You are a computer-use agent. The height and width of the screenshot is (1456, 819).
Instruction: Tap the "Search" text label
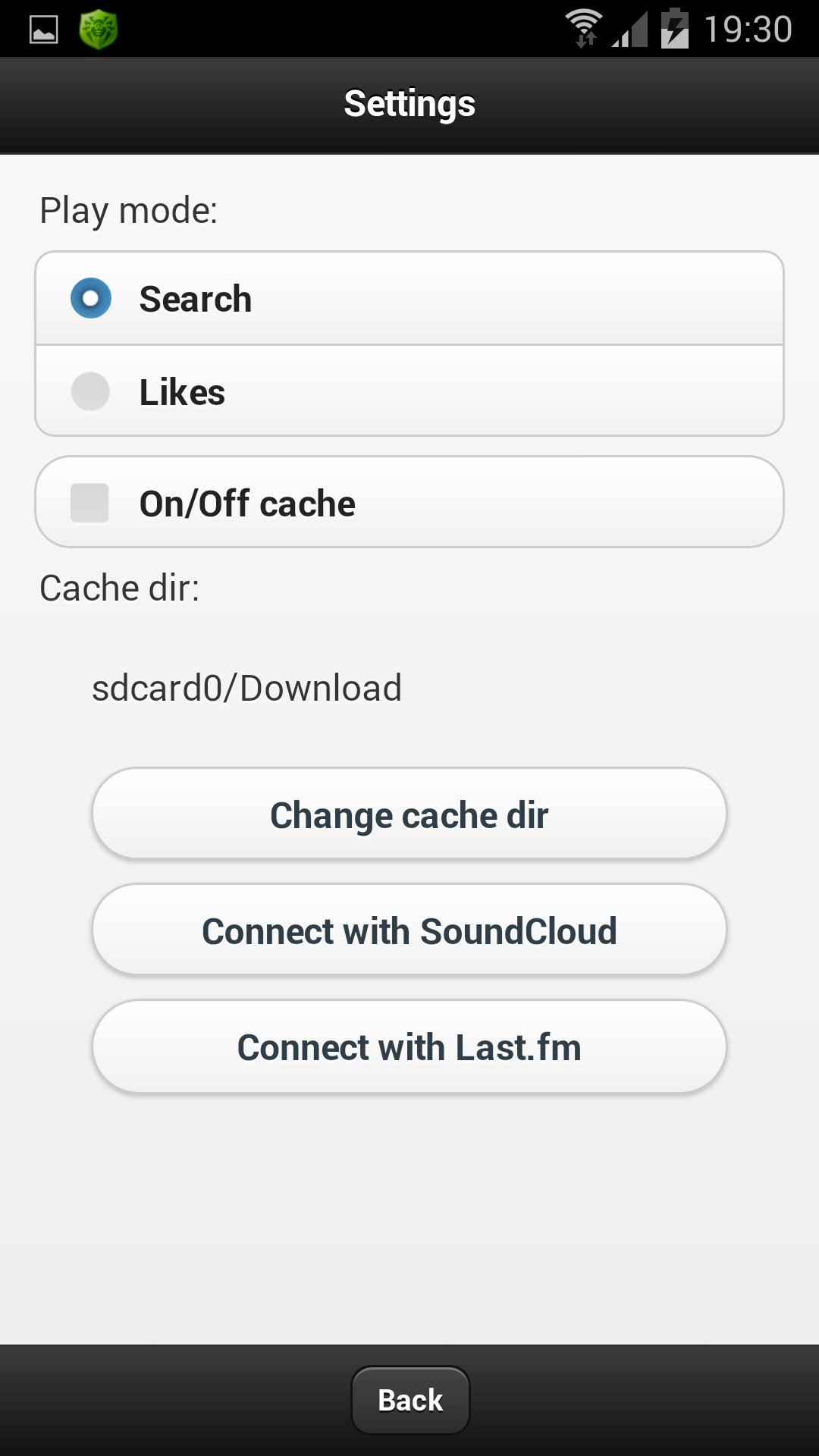(x=195, y=299)
